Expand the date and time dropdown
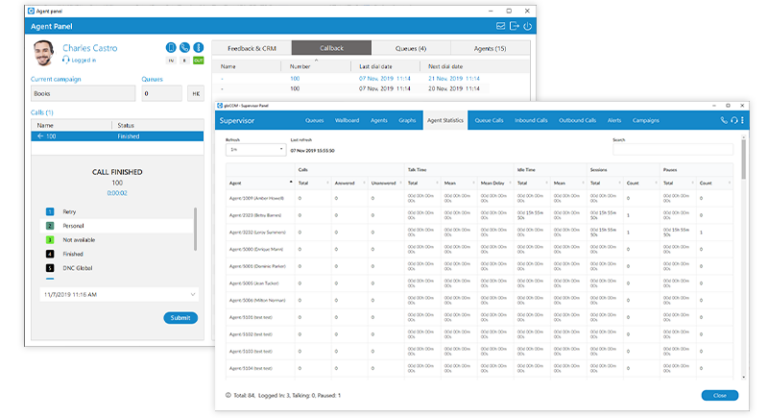Viewport: 768px width, 418px height. click(191, 295)
